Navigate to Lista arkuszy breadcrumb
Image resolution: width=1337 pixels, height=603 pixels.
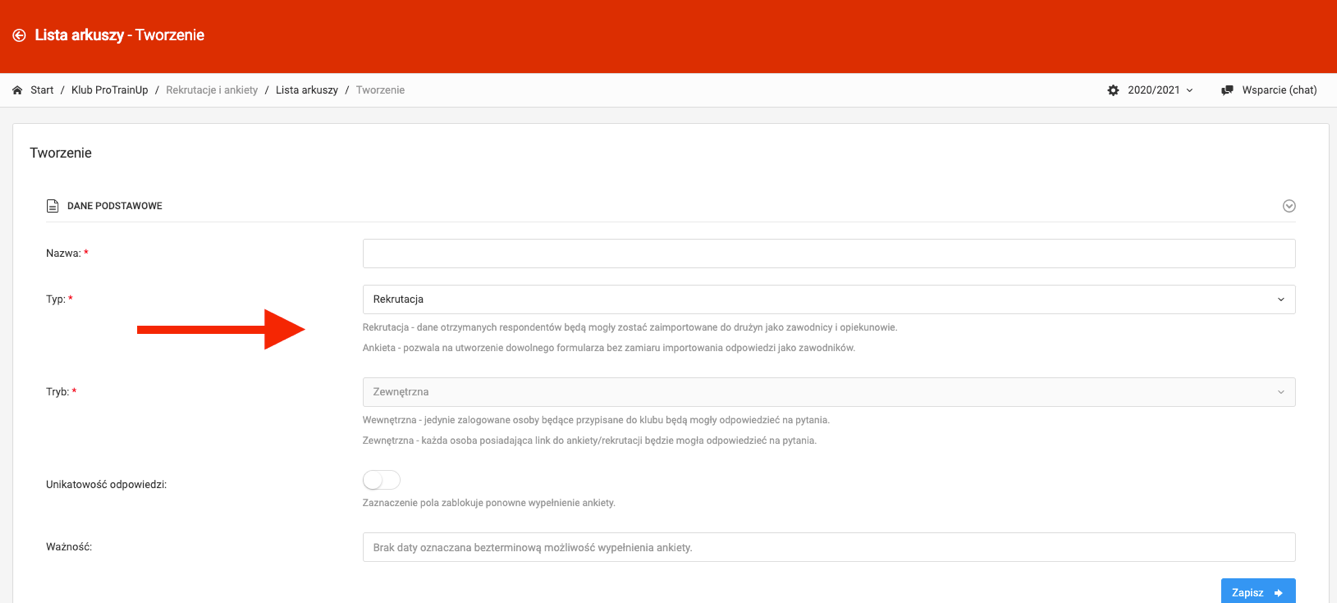coord(306,90)
